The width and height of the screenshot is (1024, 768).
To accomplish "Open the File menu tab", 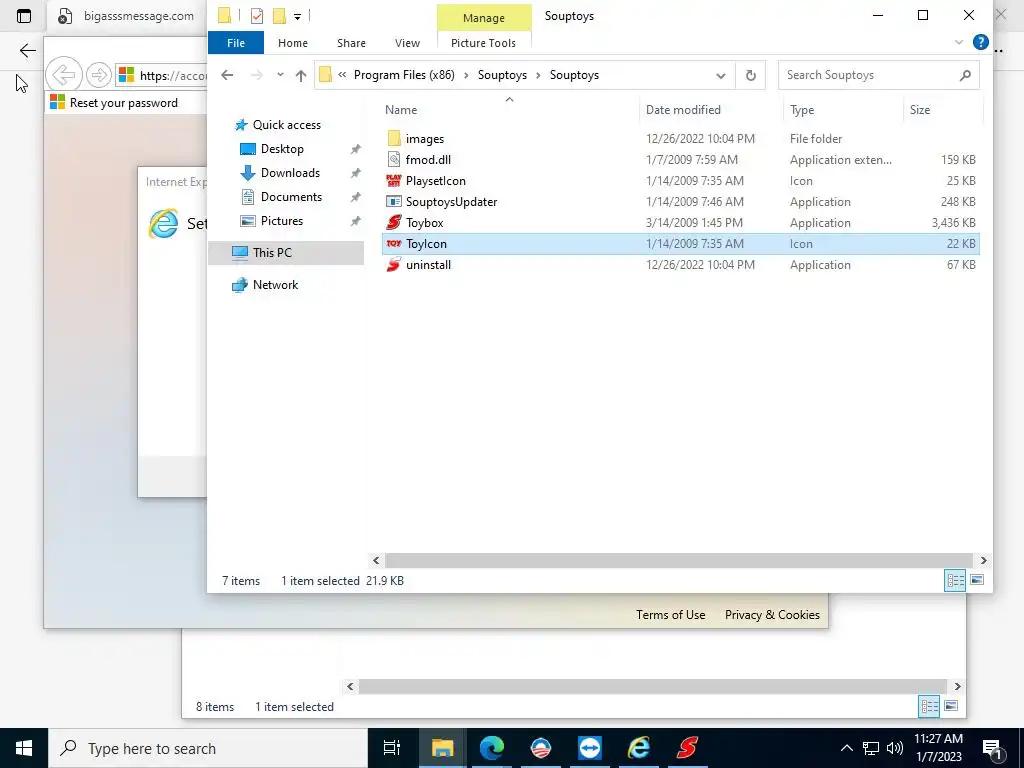I will 236,42.
